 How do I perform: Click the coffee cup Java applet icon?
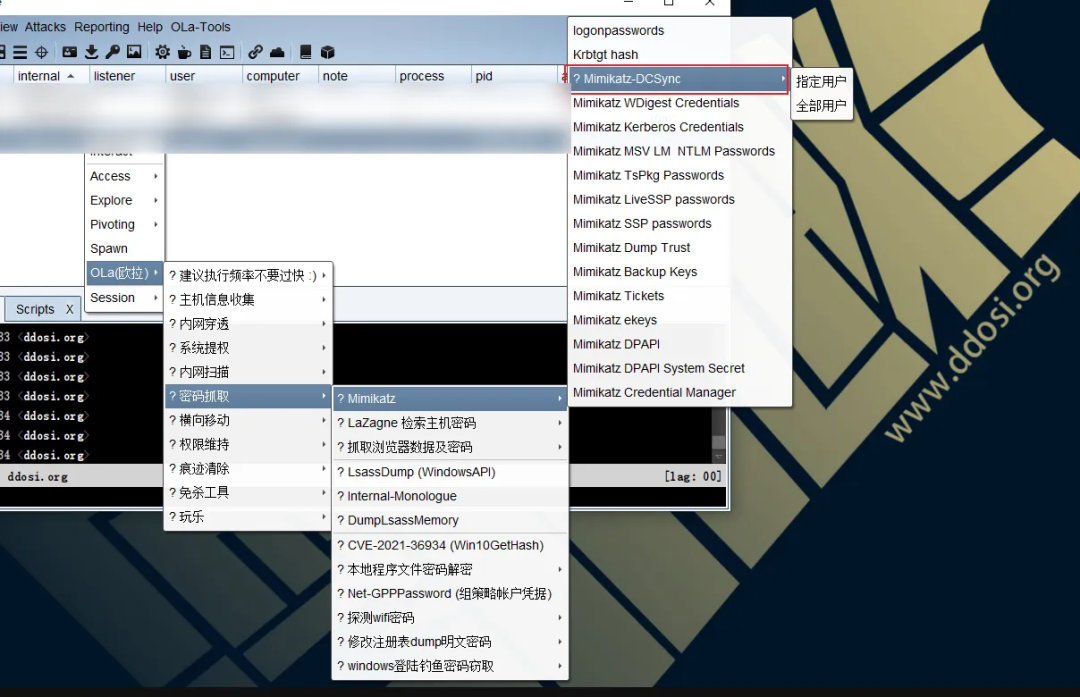tap(184, 52)
